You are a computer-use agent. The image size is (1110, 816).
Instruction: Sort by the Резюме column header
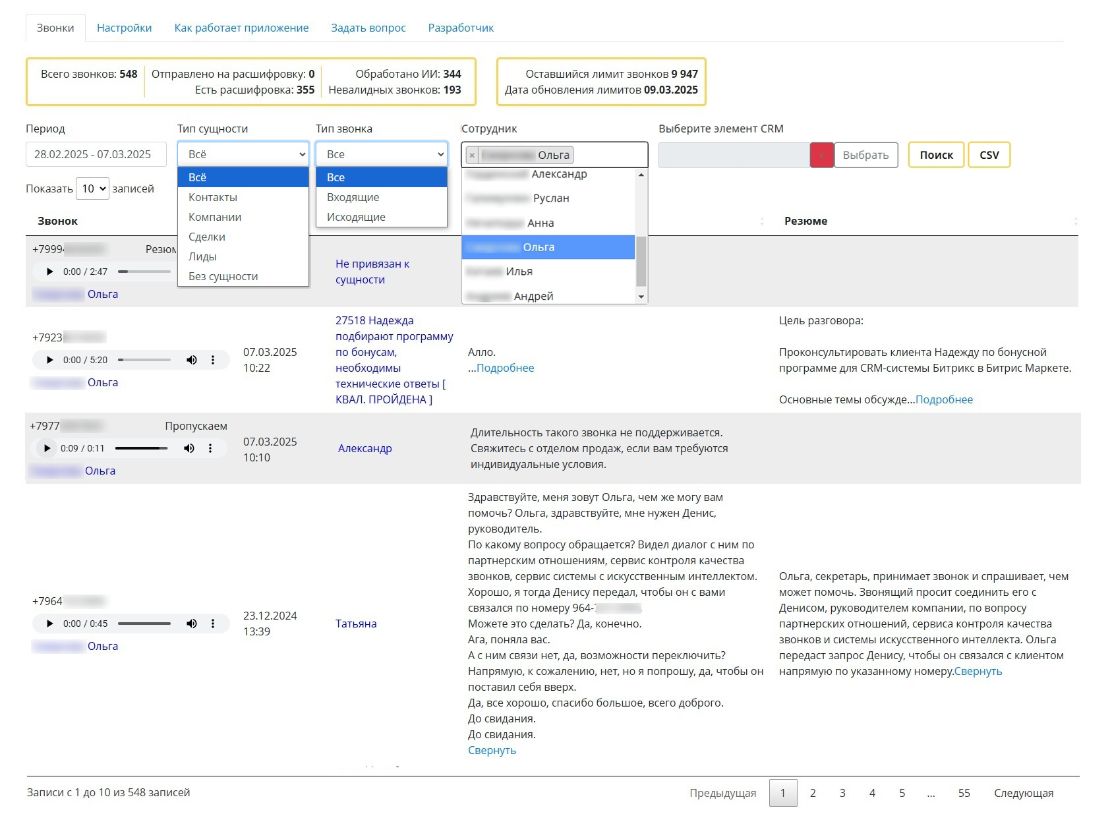click(806, 222)
